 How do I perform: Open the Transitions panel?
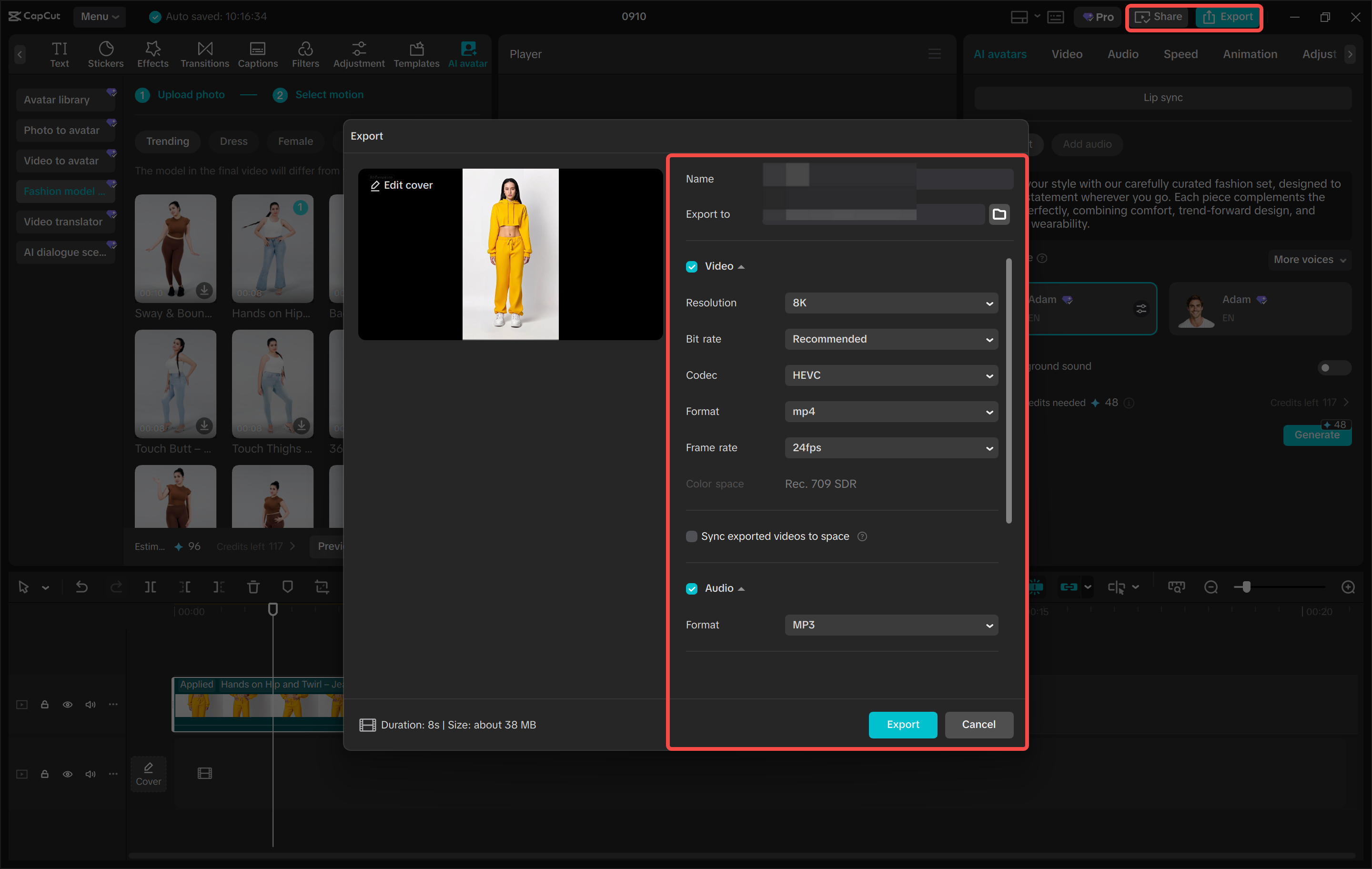click(x=204, y=54)
